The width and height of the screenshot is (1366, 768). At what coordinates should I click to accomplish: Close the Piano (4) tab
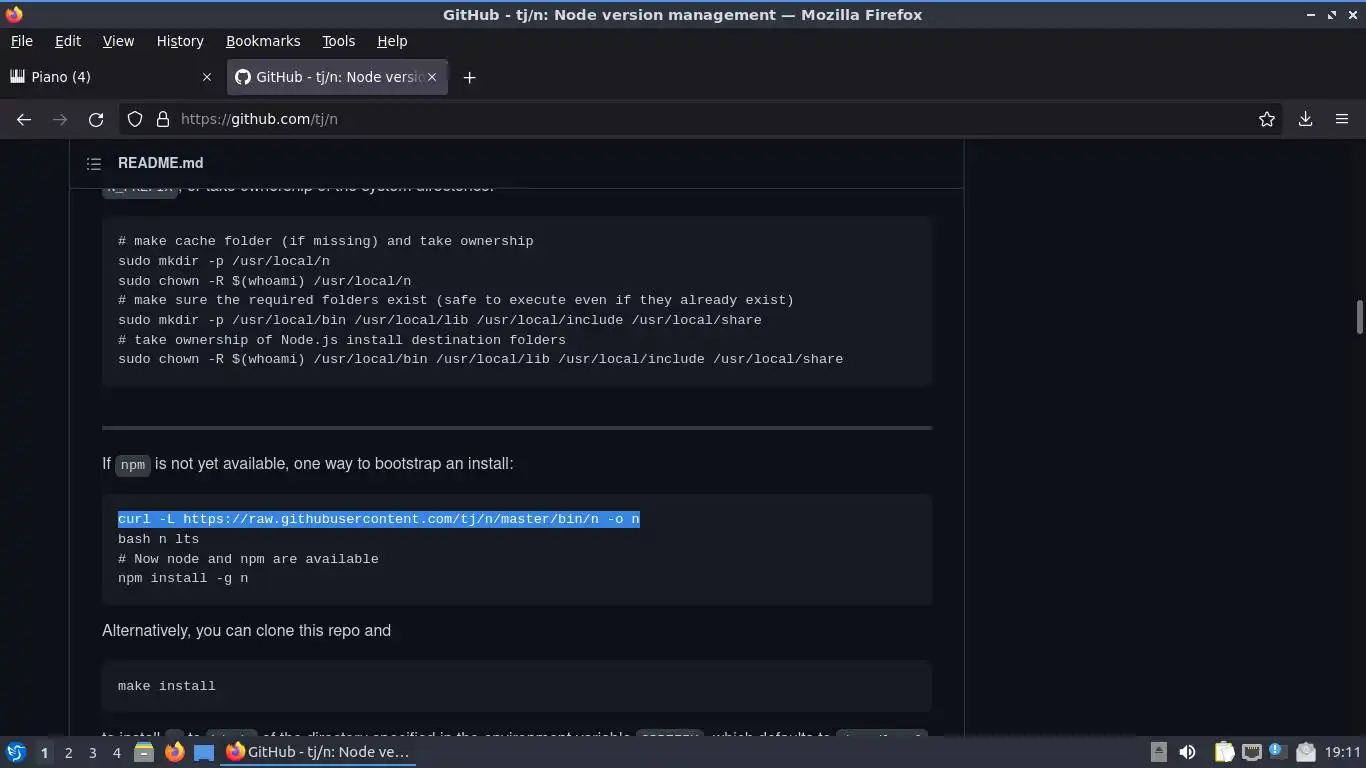coord(207,77)
